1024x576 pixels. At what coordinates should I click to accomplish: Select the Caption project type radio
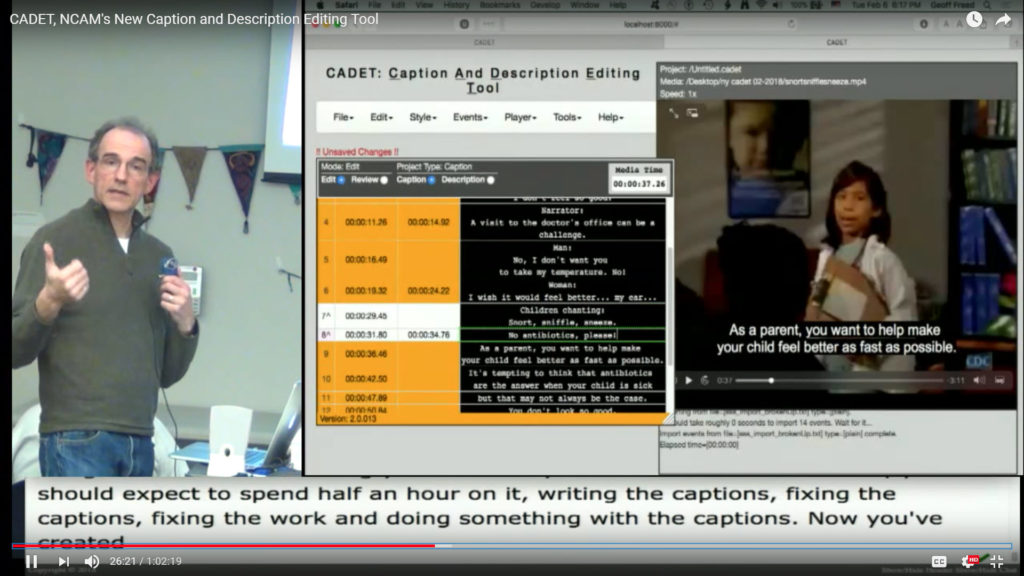tap(432, 180)
